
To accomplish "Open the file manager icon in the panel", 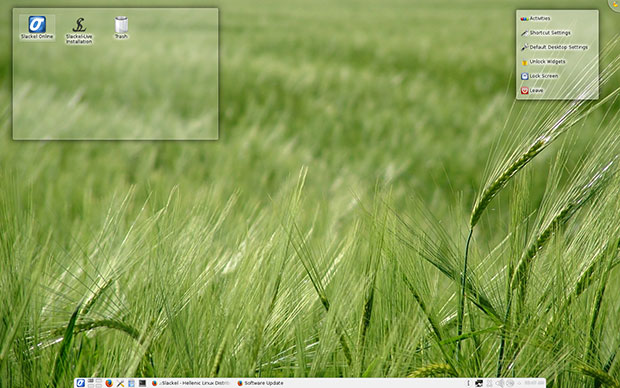I will pos(131,383).
